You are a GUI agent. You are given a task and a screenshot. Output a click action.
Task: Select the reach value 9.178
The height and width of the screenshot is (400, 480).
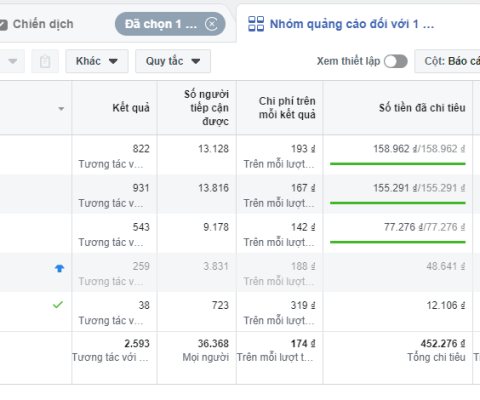click(x=216, y=227)
